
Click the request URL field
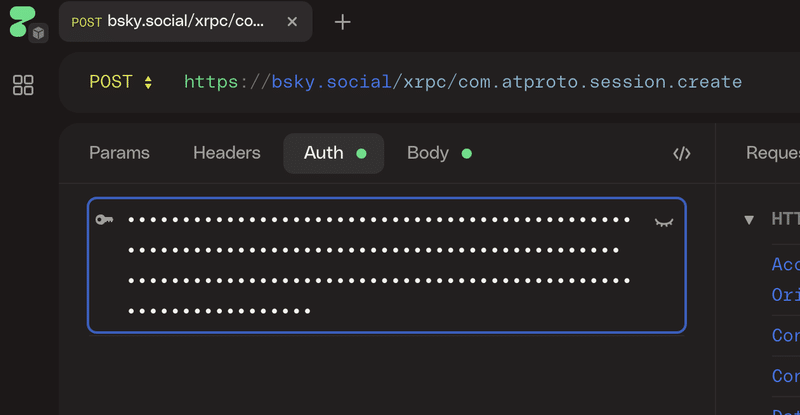tap(463, 82)
